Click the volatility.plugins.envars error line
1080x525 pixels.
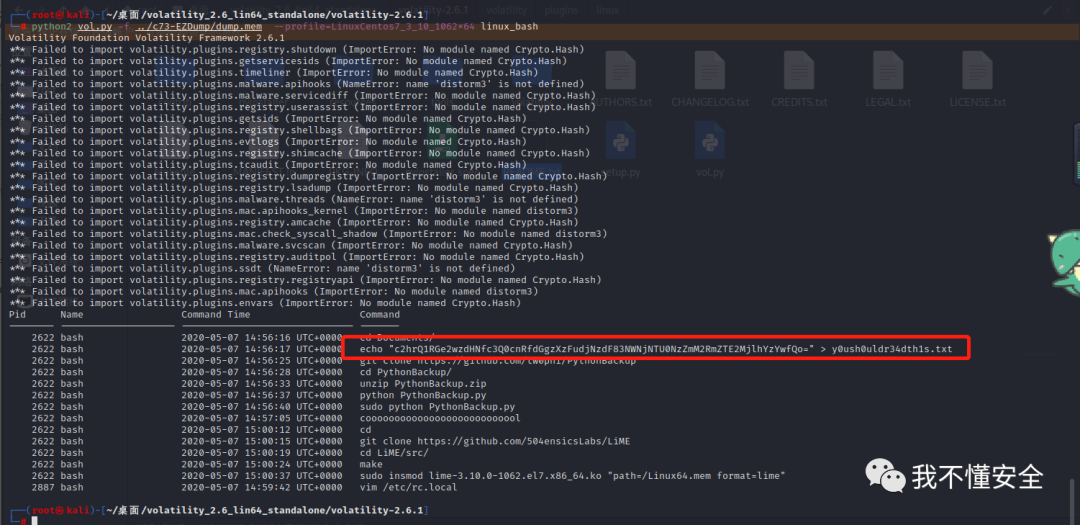point(265,302)
